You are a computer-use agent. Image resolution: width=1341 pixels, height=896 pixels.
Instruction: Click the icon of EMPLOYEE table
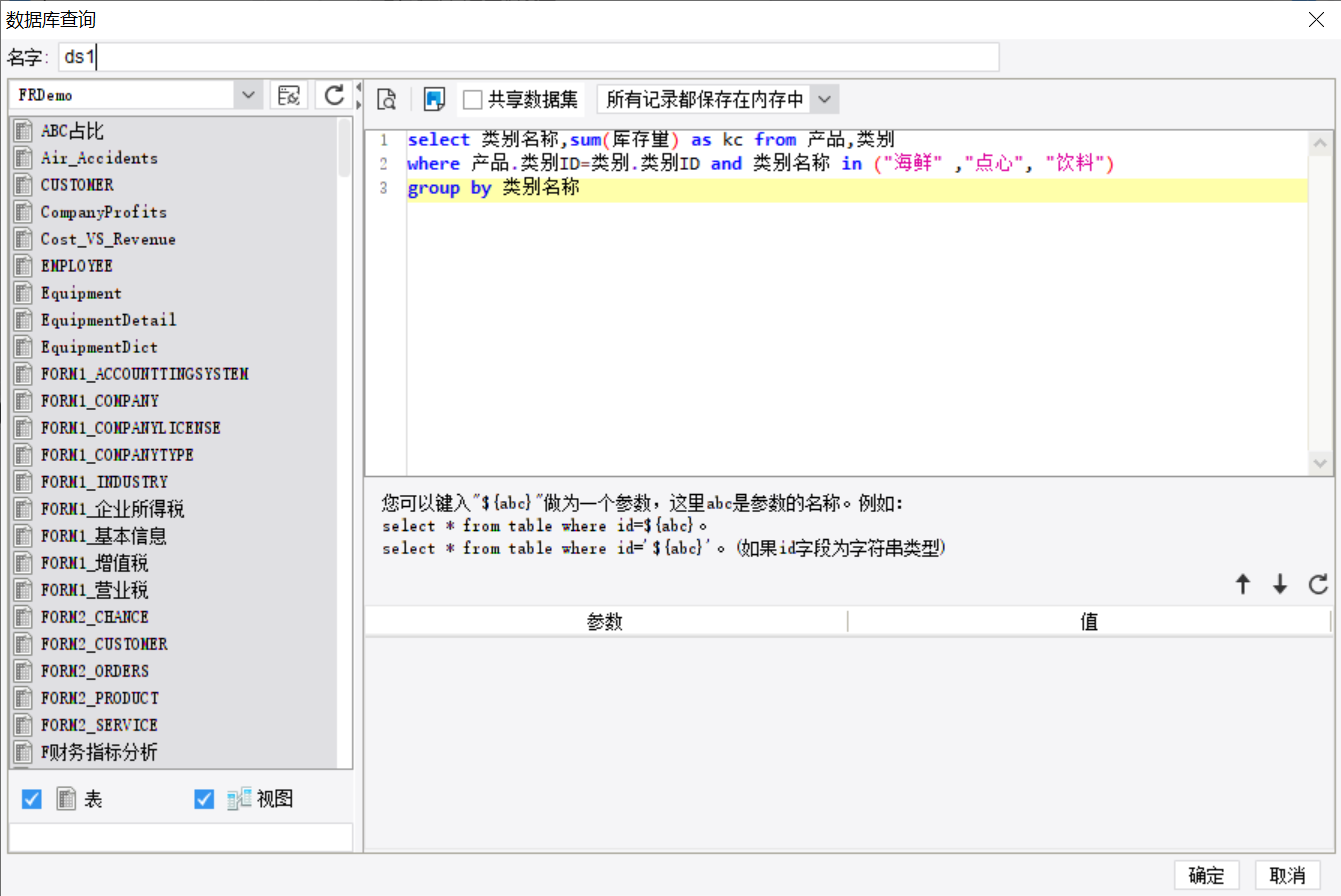[x=23, y=266]
